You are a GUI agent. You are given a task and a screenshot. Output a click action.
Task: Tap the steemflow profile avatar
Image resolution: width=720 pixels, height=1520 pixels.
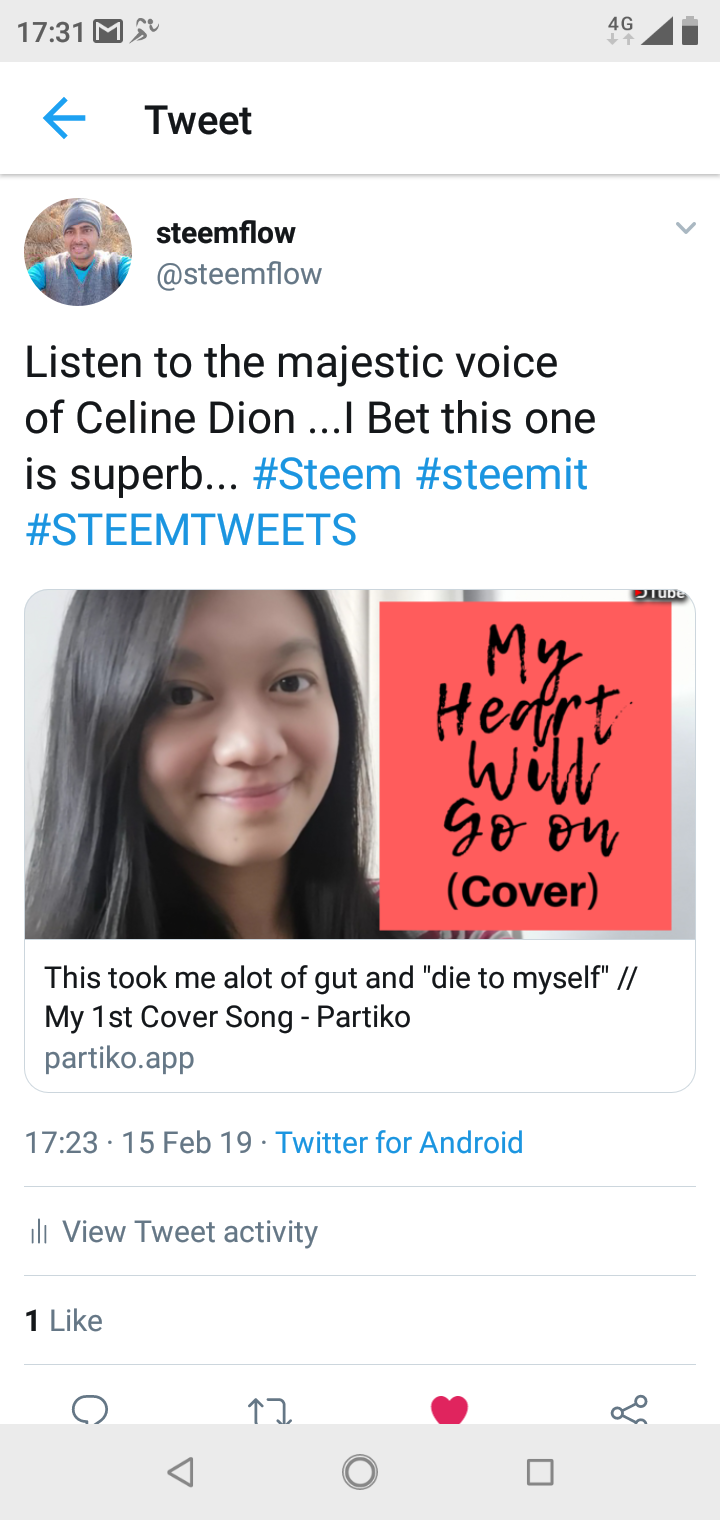(x=78, y=252)
